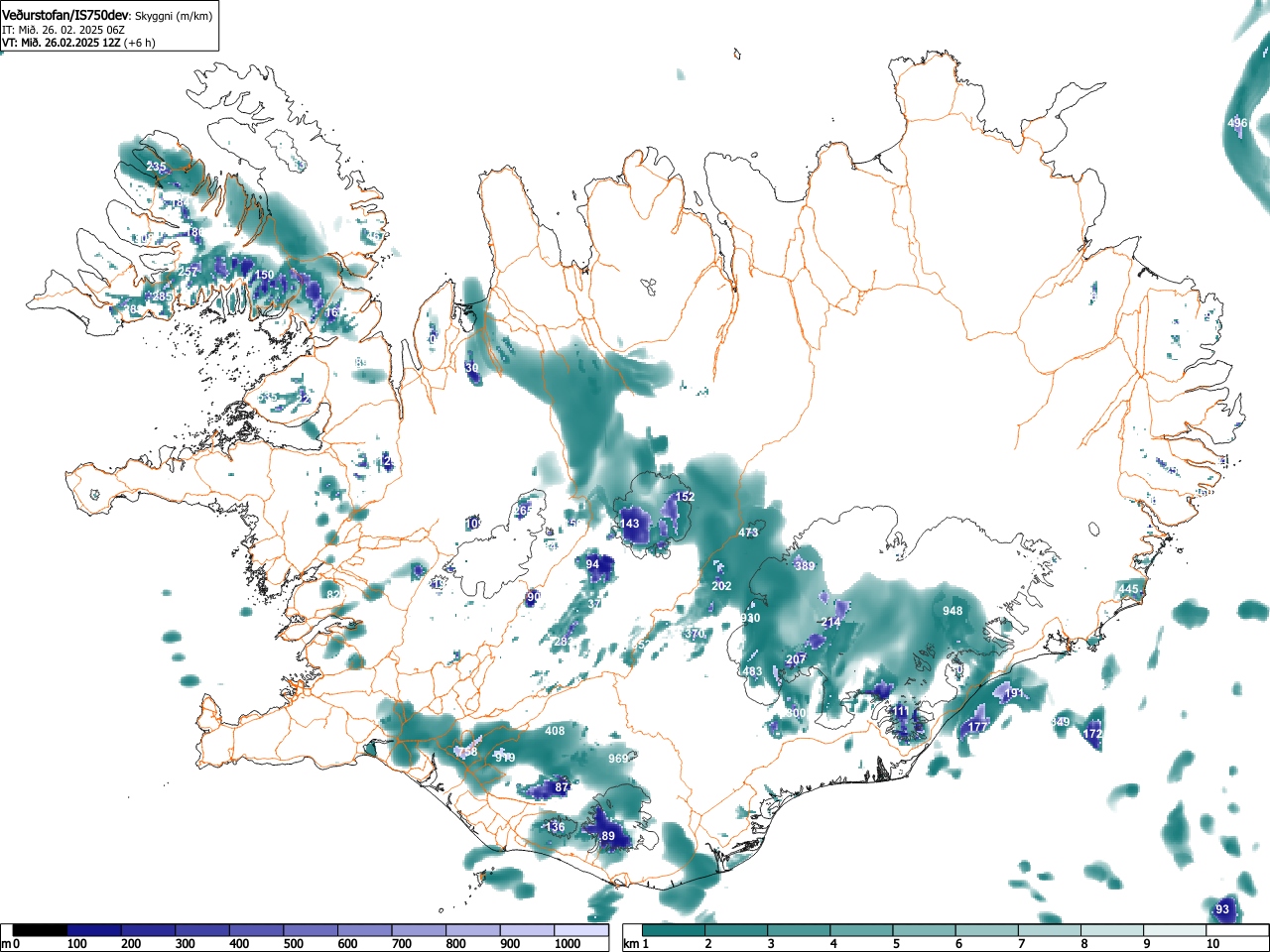Pick the teal swatch starting at 5 km
Viewport: 1270px width, 952px height.
click(927, 930)
